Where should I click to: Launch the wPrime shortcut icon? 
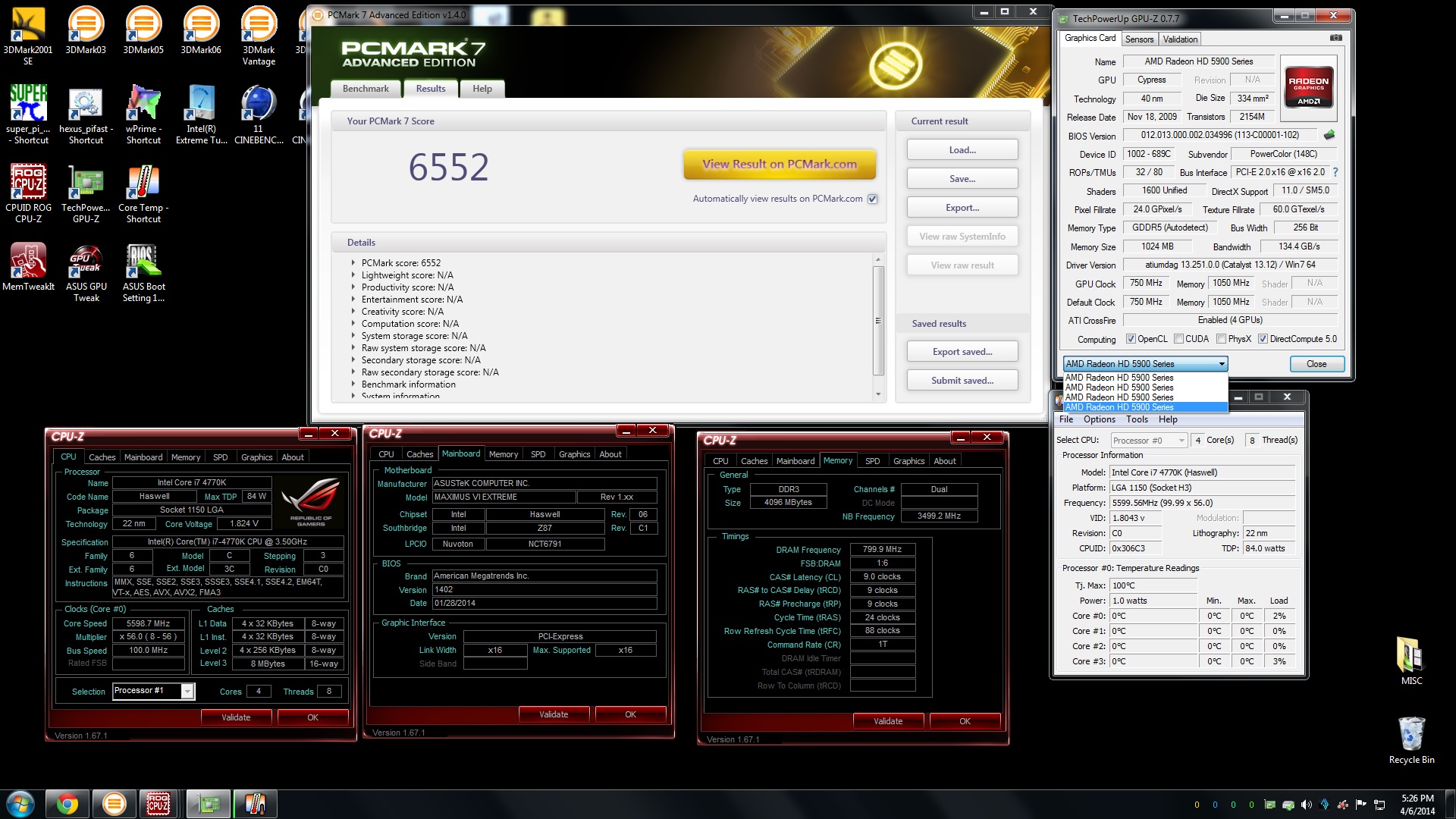(143, 114)
